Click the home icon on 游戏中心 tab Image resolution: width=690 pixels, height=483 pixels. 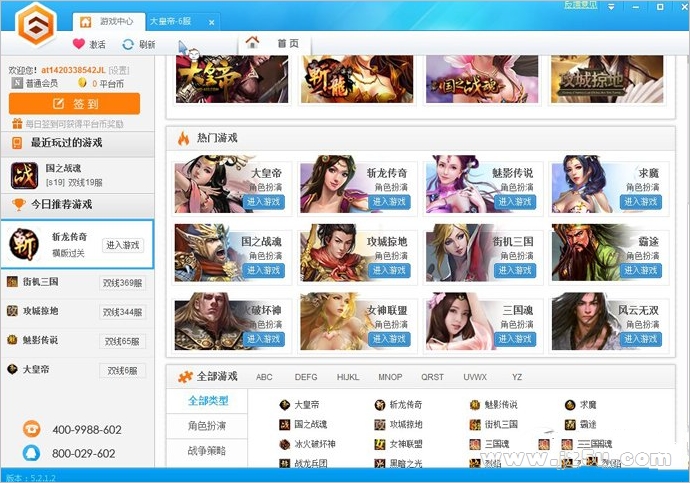pos(85,22)
